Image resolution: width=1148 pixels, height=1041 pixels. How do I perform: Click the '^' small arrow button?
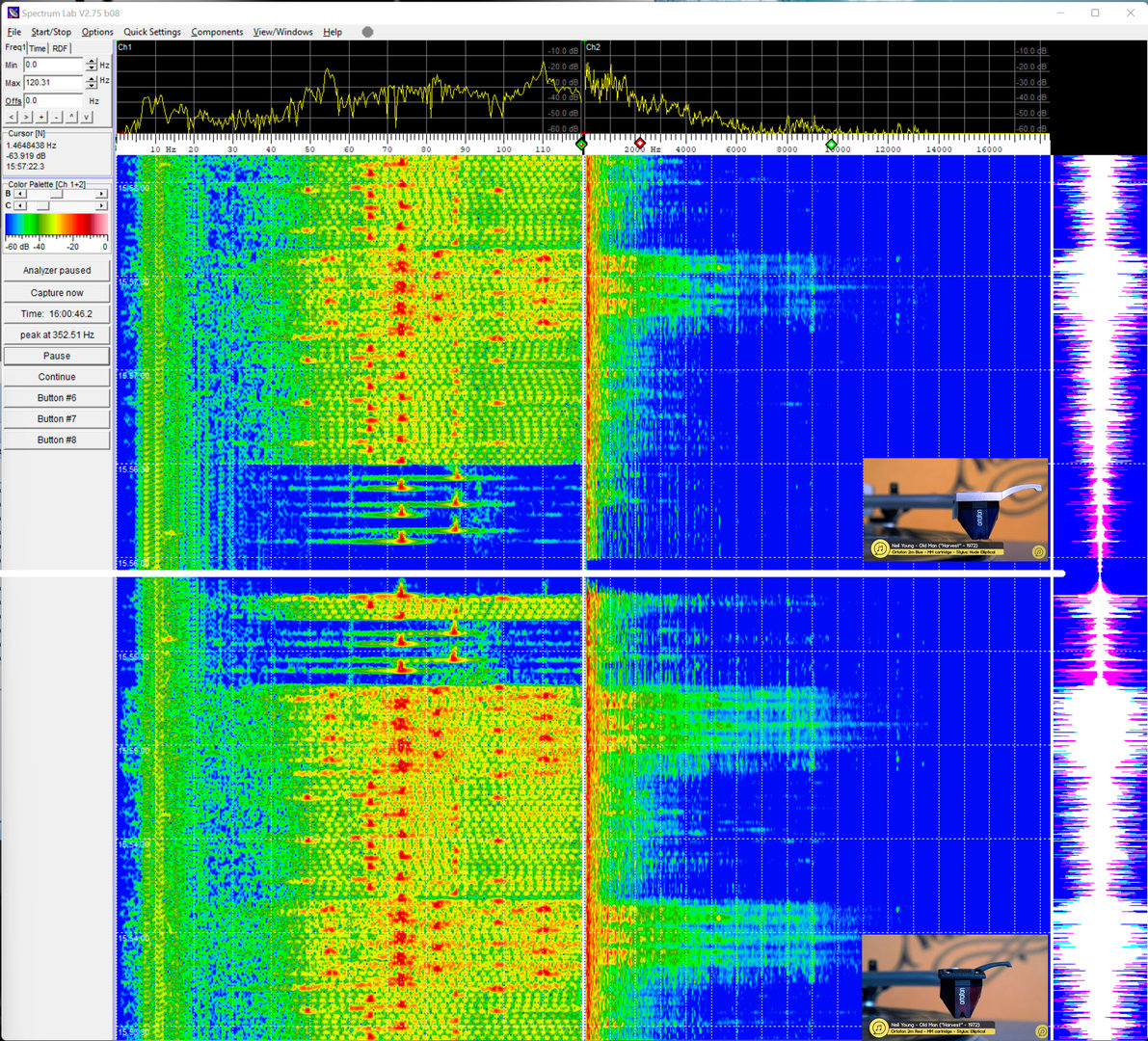[71, 118]
